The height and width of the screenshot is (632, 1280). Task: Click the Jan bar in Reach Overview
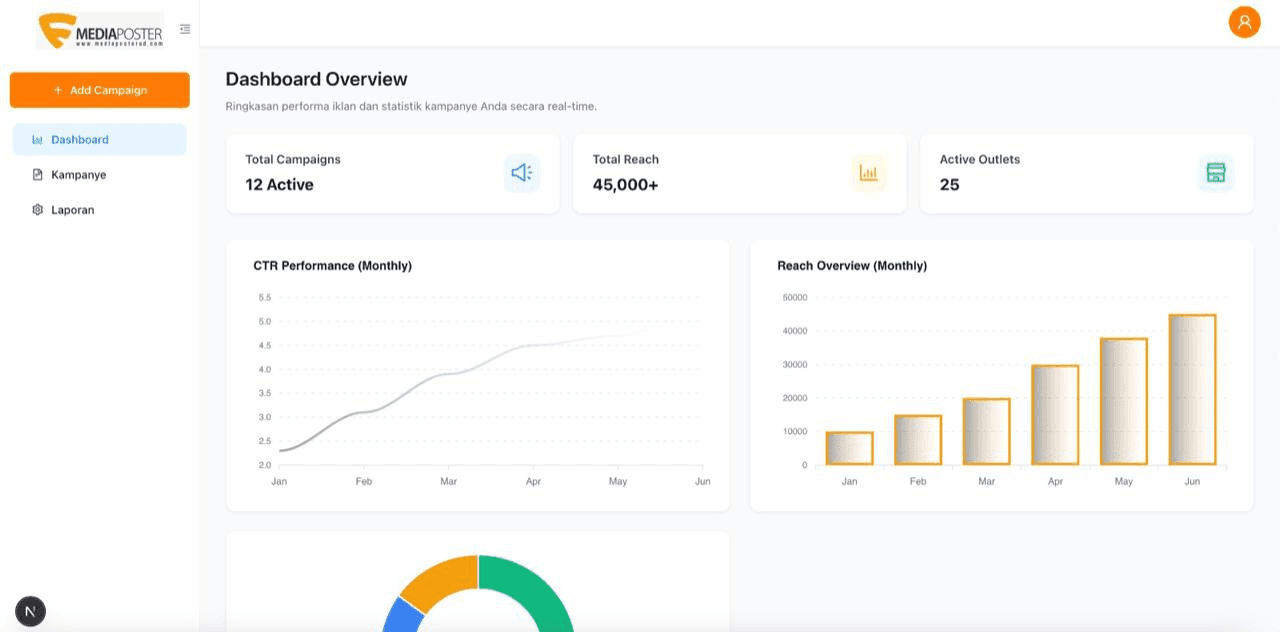pyautogui.click(x=849, y=448)
